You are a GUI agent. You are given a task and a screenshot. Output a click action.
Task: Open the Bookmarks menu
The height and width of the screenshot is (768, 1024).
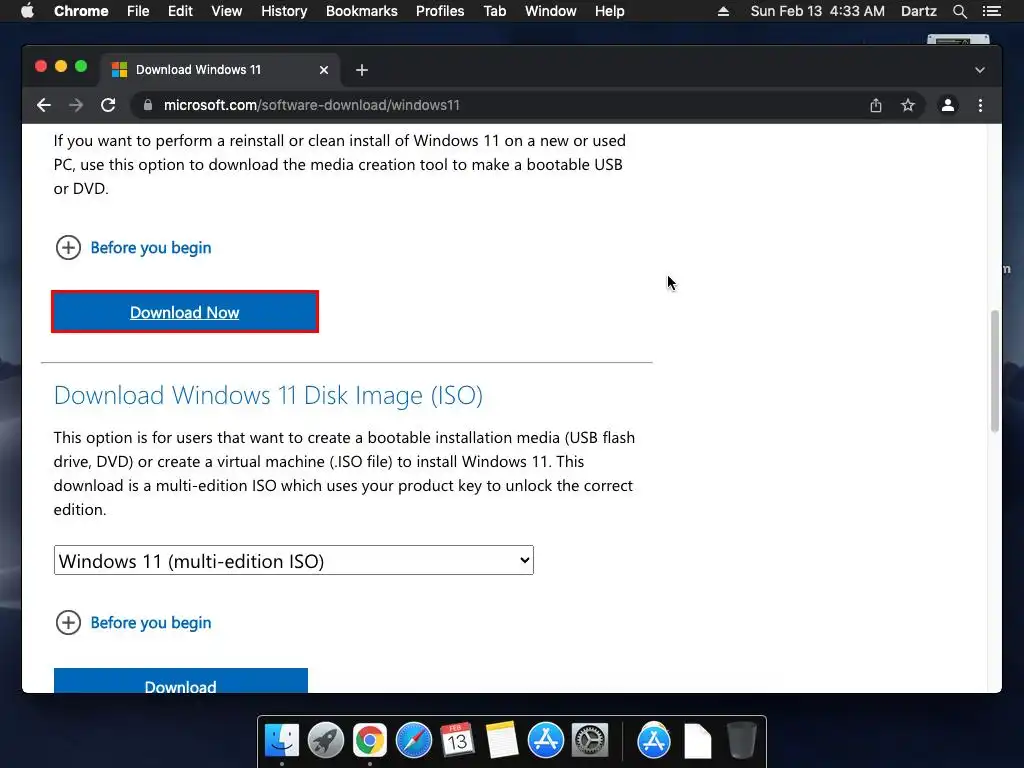tap(362, 11)
